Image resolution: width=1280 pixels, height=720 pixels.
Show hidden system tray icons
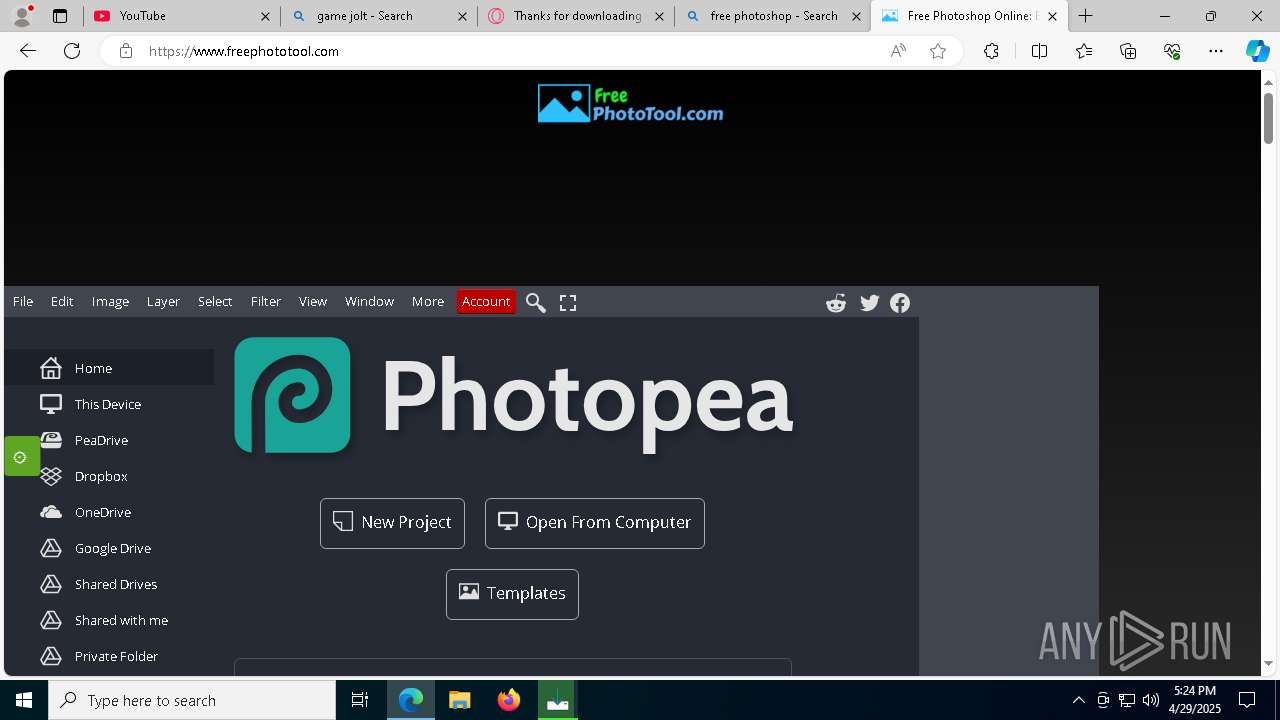click(1078, 700)
